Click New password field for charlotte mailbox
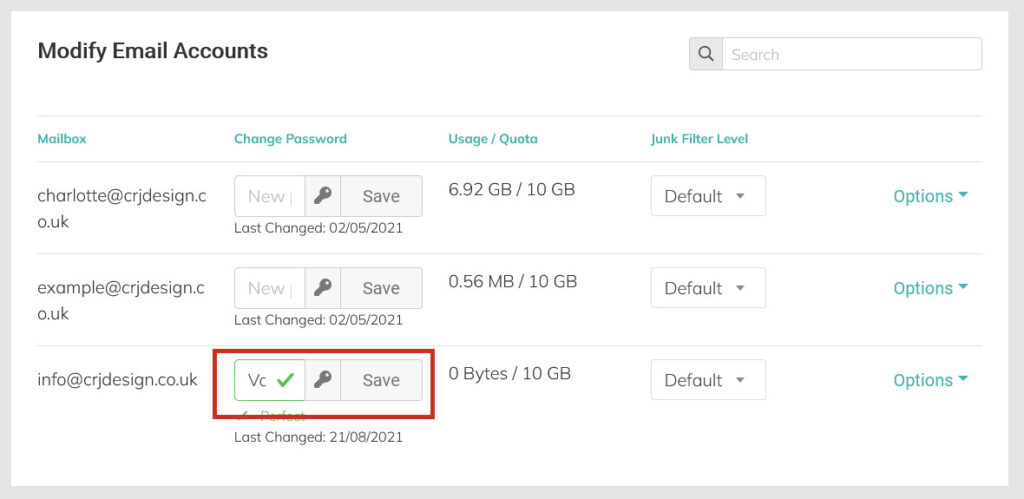The height and width of the screenshot is (499, 1024). [x=270, y=196]
